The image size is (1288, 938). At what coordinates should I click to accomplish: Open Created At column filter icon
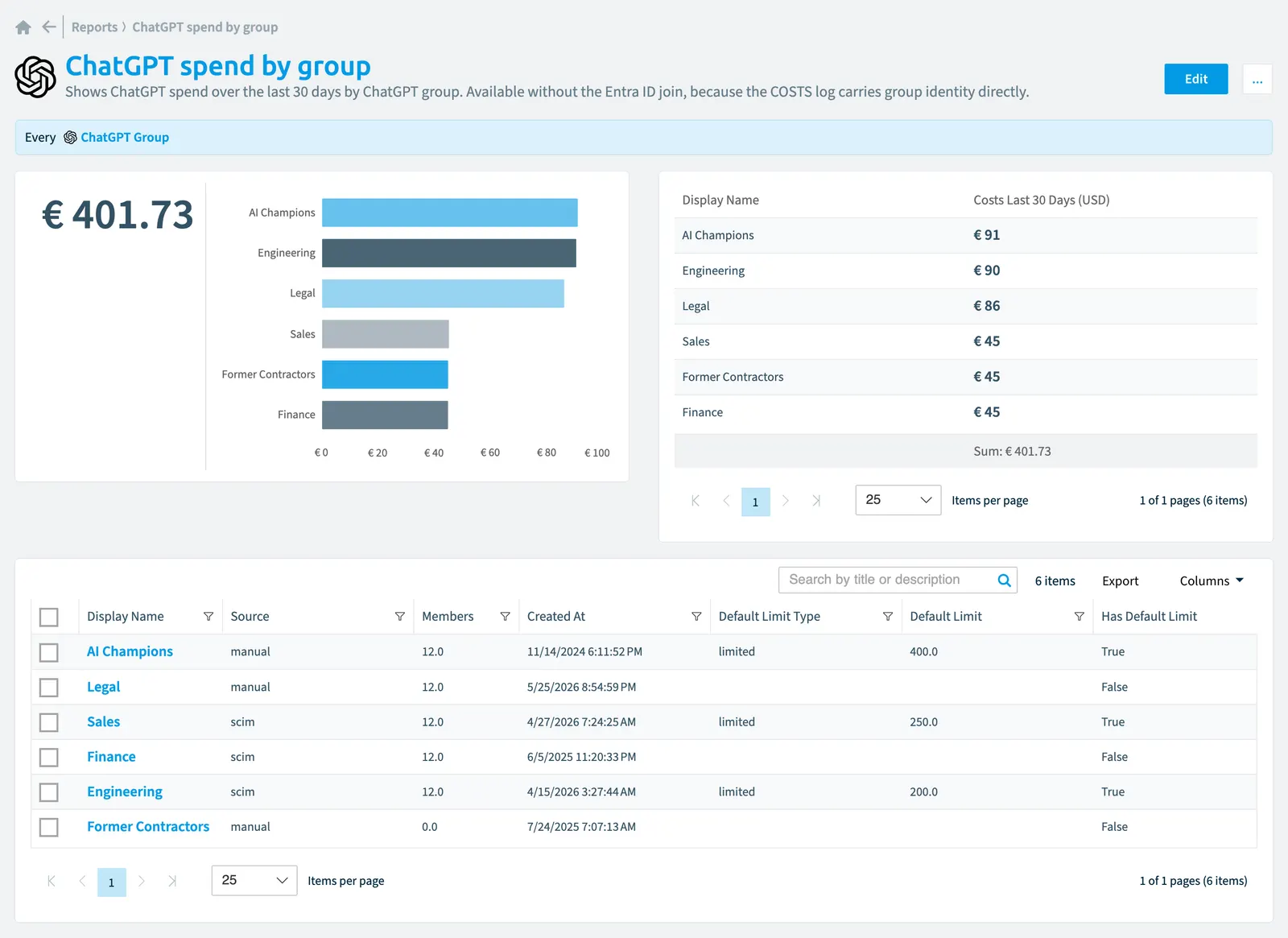(696, 617)
